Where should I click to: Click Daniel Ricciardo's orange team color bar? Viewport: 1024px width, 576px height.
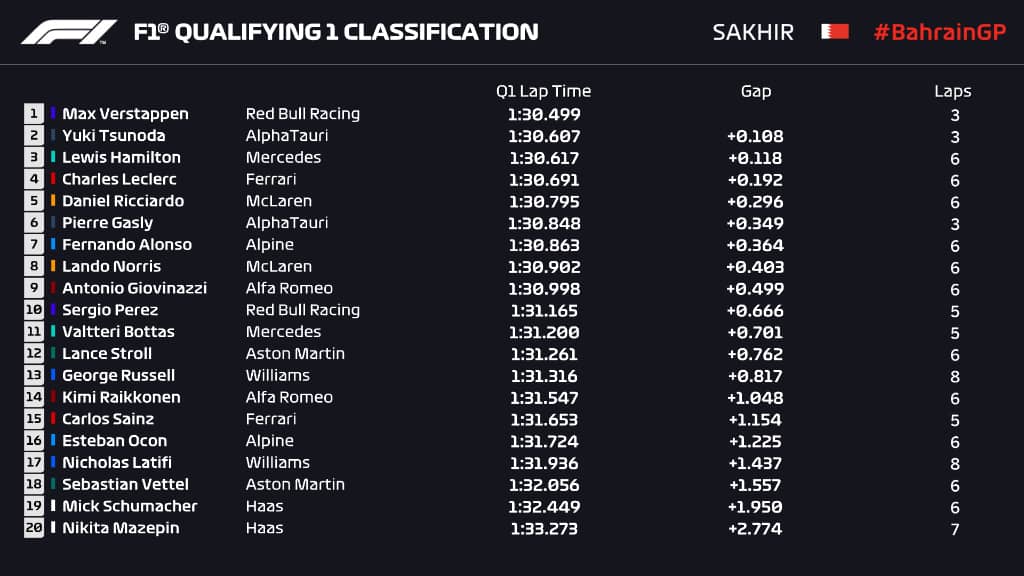[x=53, y=201]
